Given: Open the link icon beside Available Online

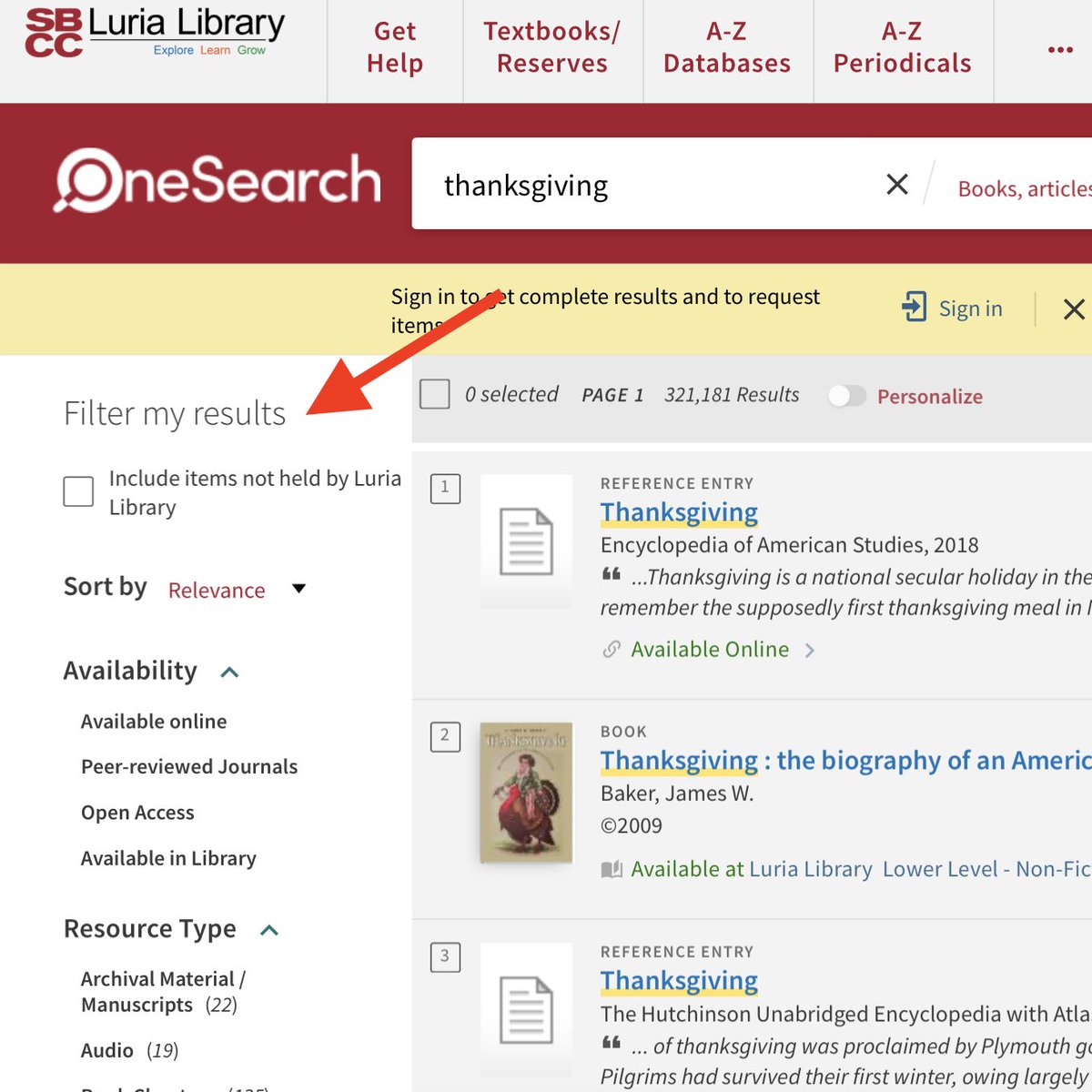Looking at the screenshot, I should tap(612, 649).
